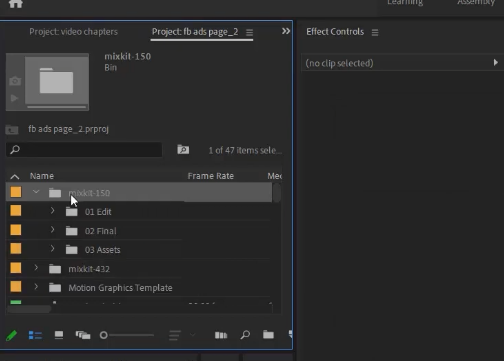
Task: Click folder icon of Motion Graphics Template
Action: (x=55, y=287)
